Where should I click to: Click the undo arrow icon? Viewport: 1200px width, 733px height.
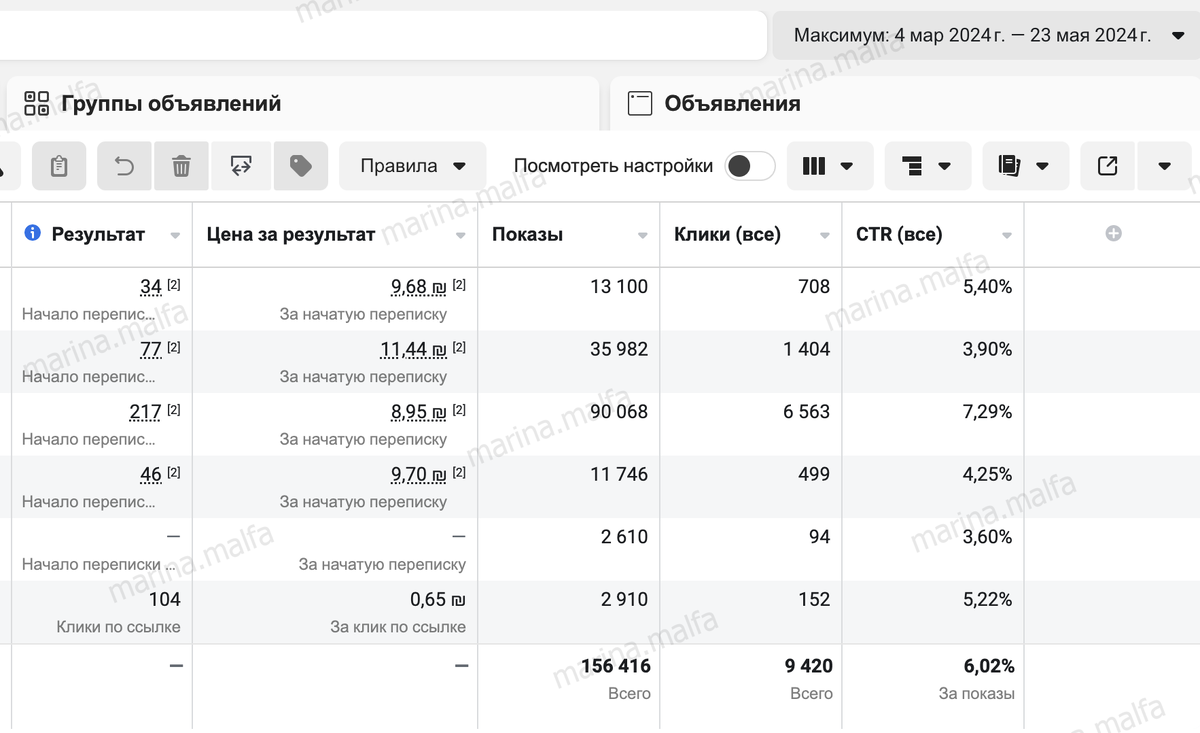125,166
